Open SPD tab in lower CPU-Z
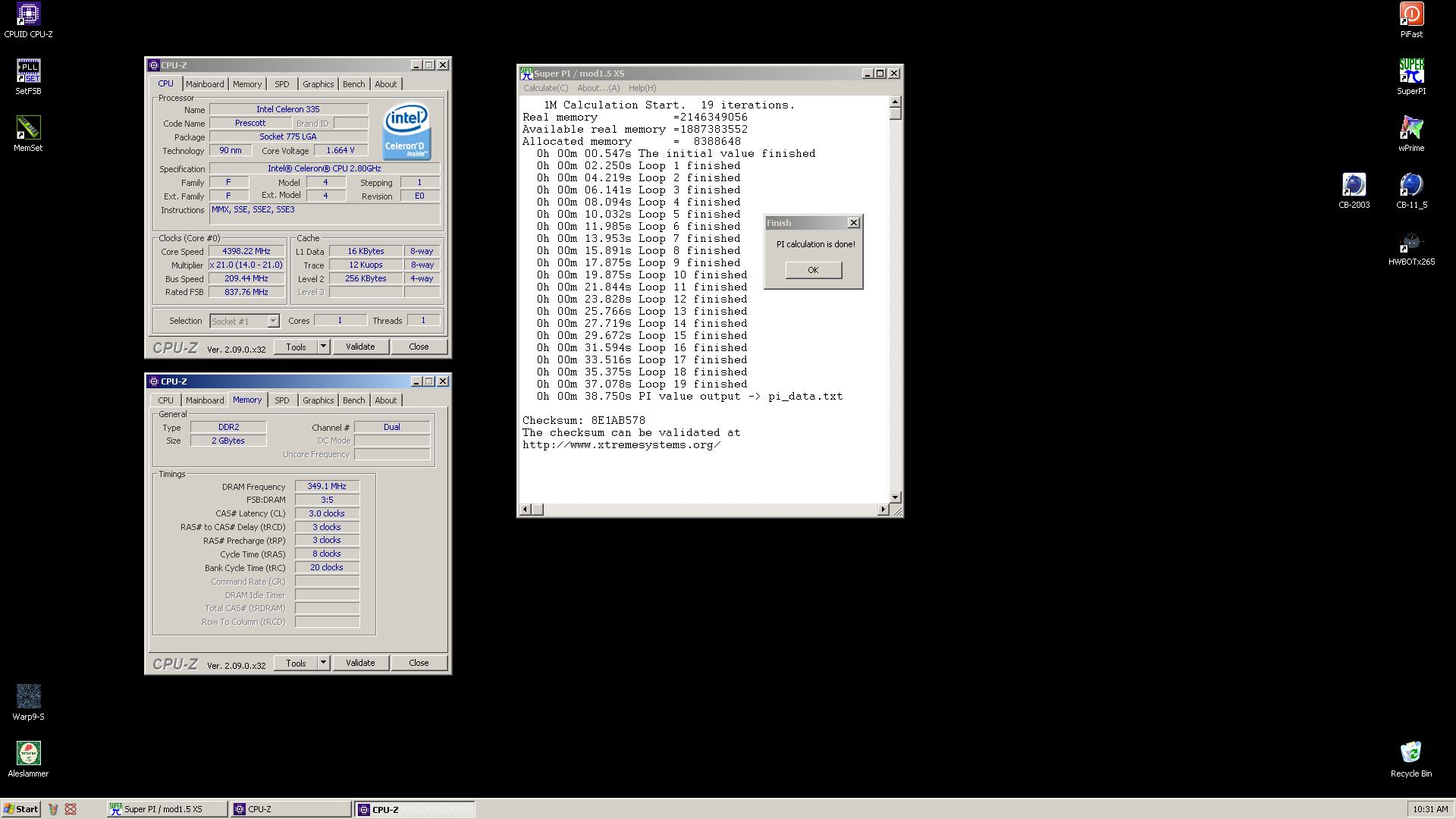1456x819 pixels. tap(282, 400)
